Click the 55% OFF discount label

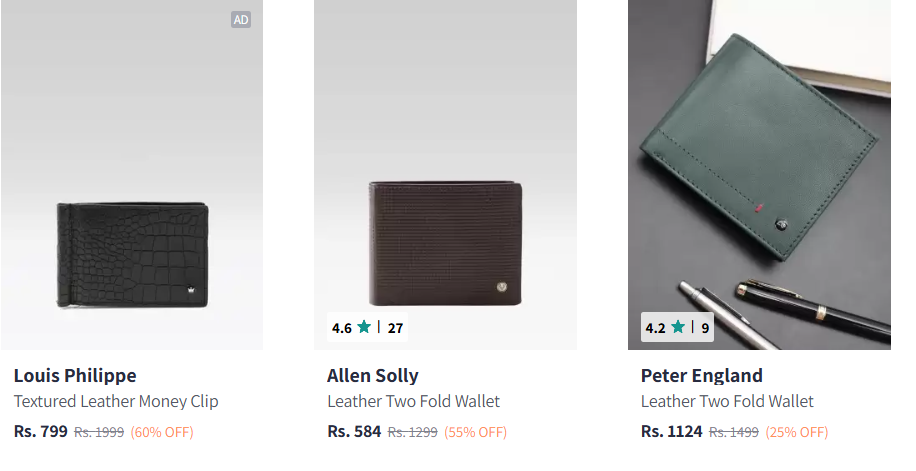coord(475,433)
